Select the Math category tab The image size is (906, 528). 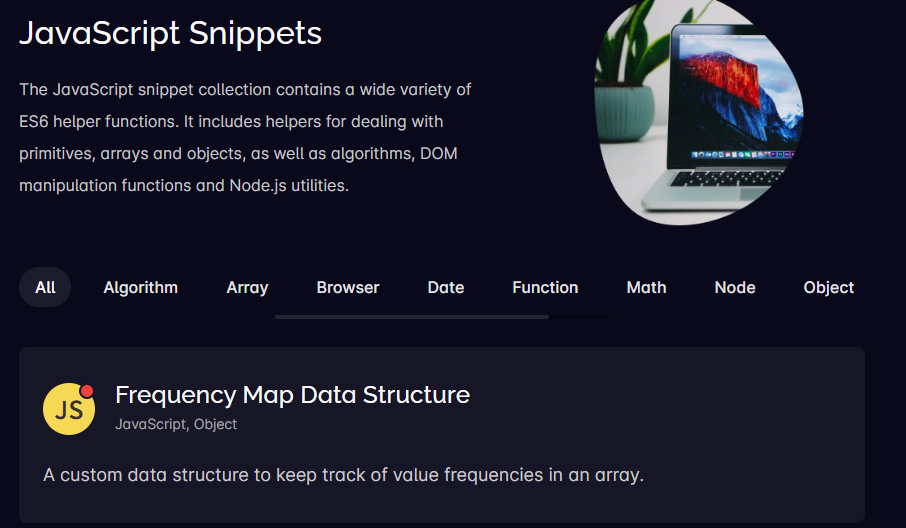(x=646, y=287)
